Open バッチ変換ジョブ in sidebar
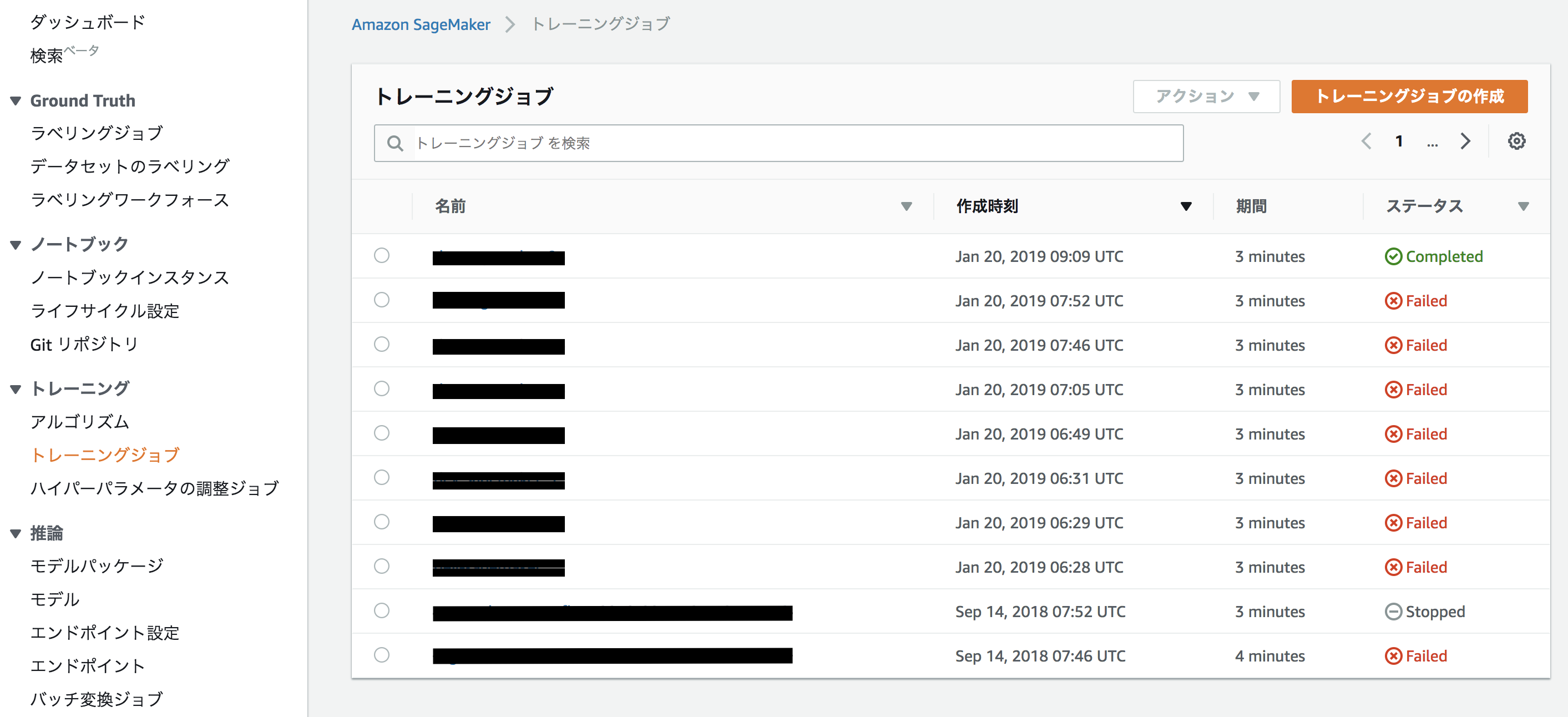 tap(97, 699)
